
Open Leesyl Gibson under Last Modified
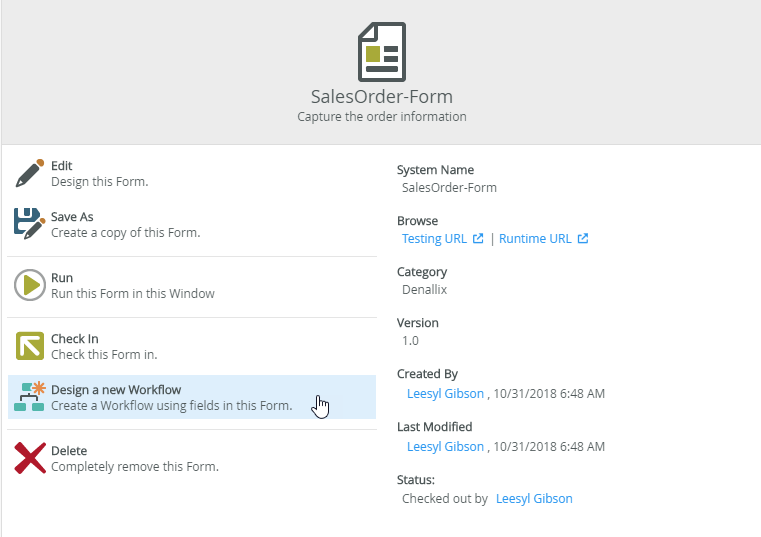[x=445, y=447]
